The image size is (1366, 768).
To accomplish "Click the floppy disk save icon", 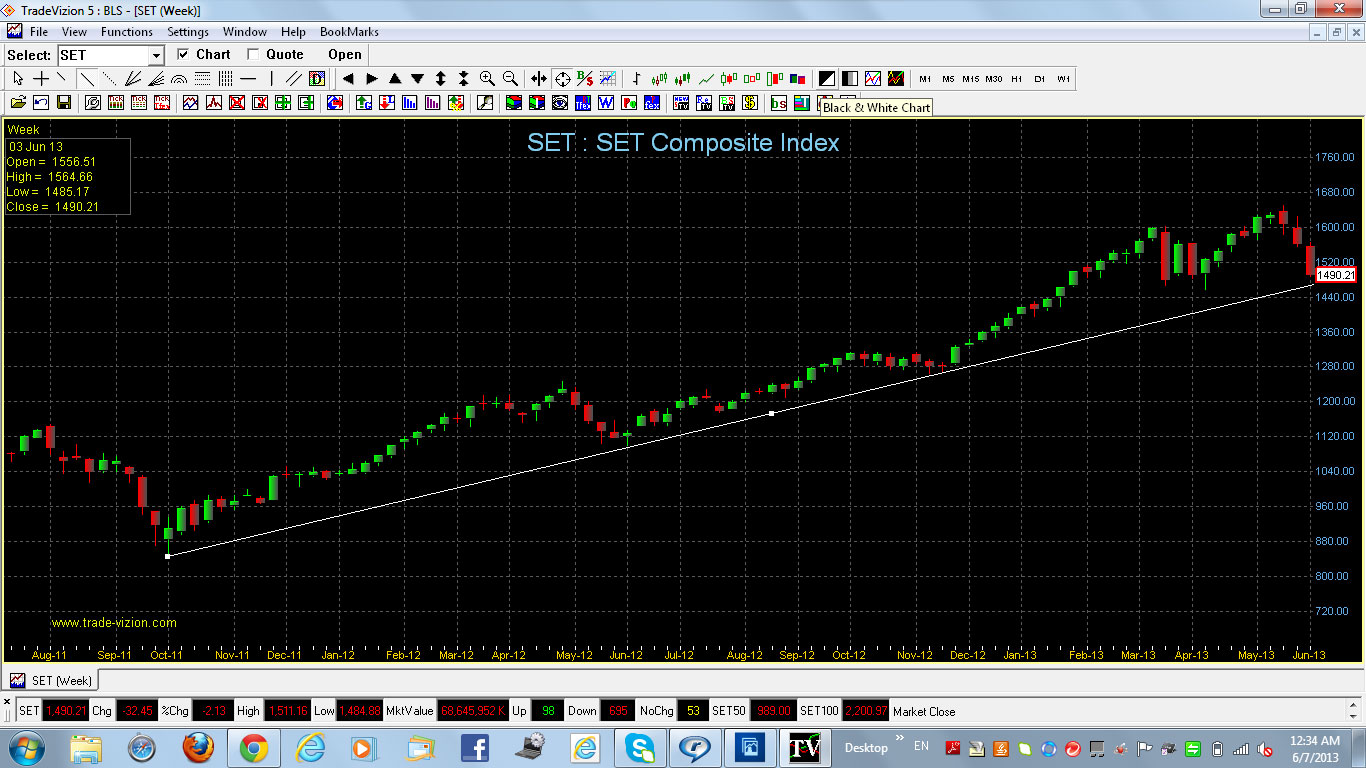I will (x=64, y=102).
